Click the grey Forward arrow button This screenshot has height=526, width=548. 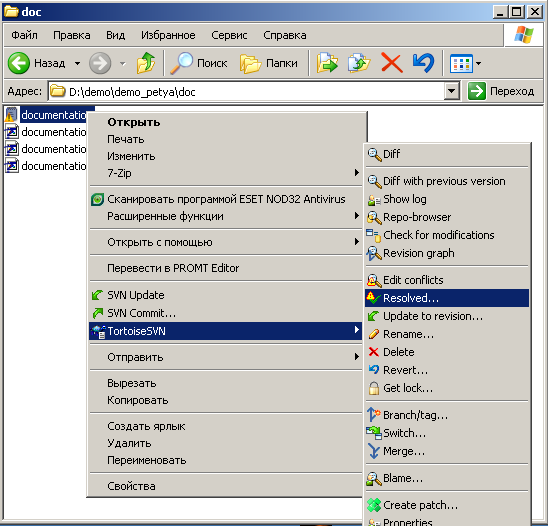pos(100,63)
